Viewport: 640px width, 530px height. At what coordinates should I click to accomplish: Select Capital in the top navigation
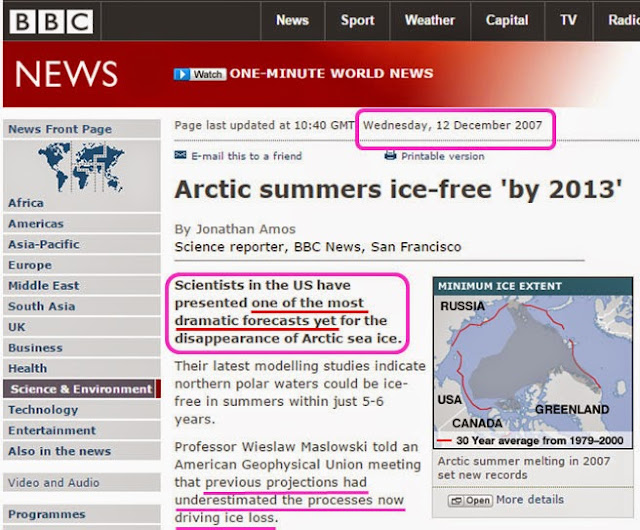pyautogui.click(x=507, y=20)
